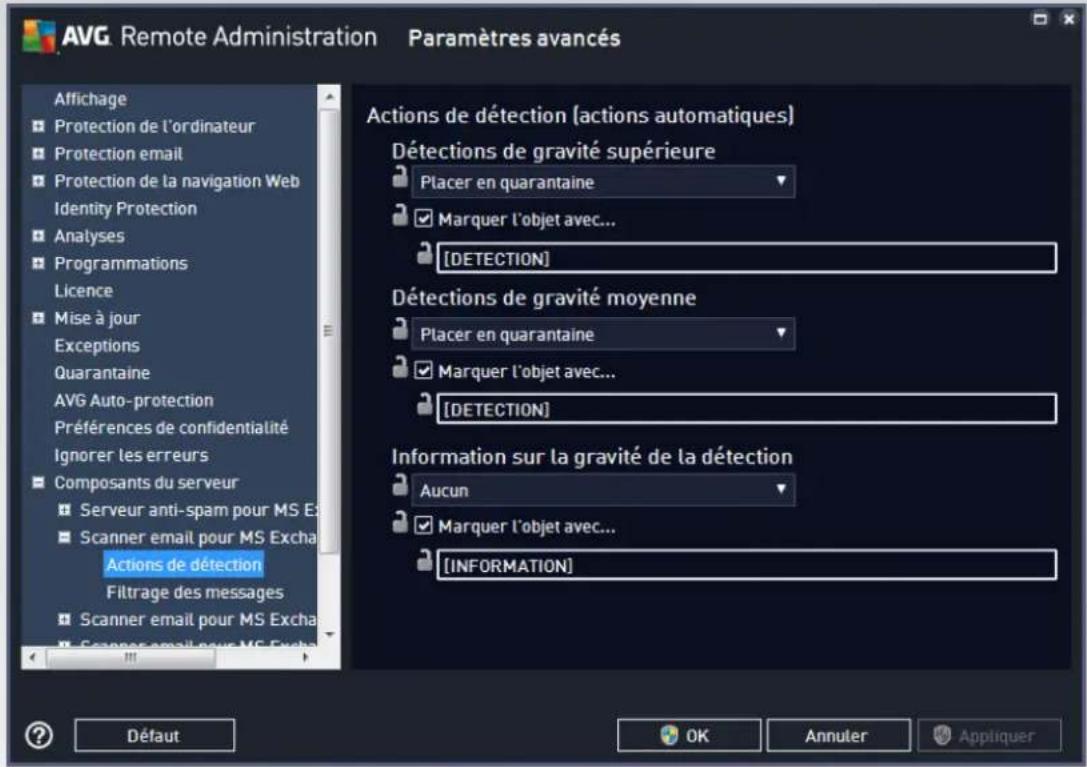1087x767 pixels.
Task: Expand Protection de la navigation Web node
Action: point(39,181)
